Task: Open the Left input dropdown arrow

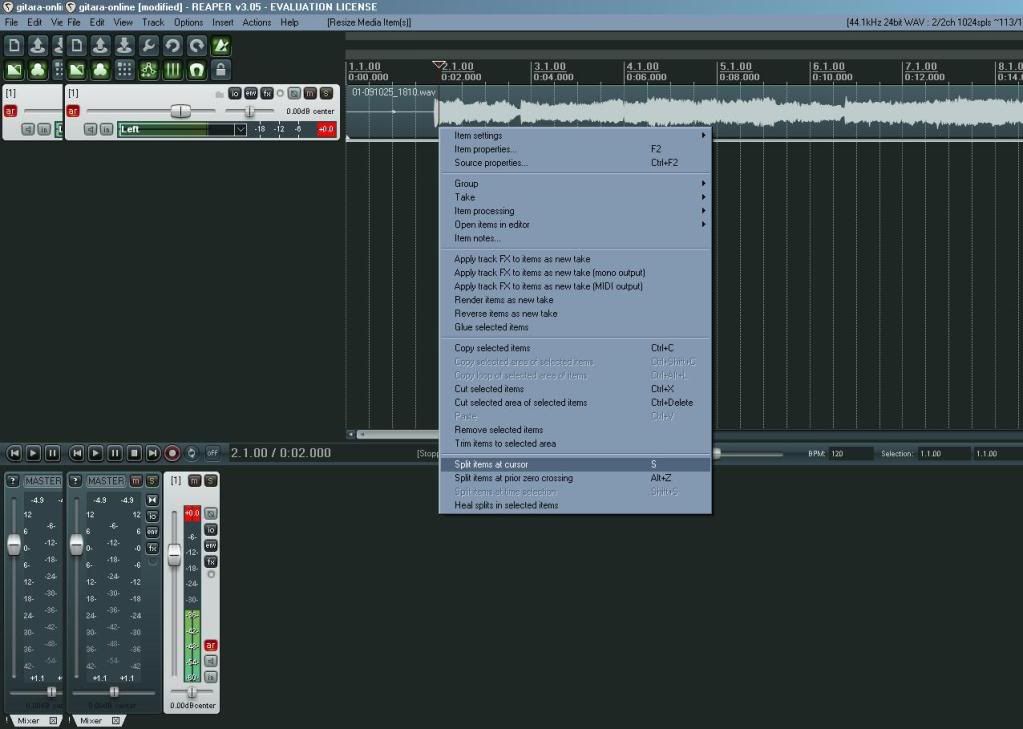Action: point(240,129)
